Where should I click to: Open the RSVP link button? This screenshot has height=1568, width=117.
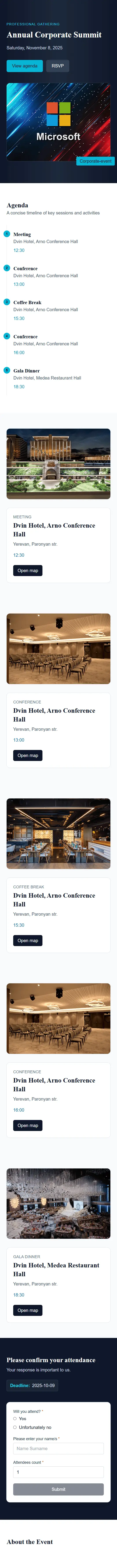pos(58,66)
